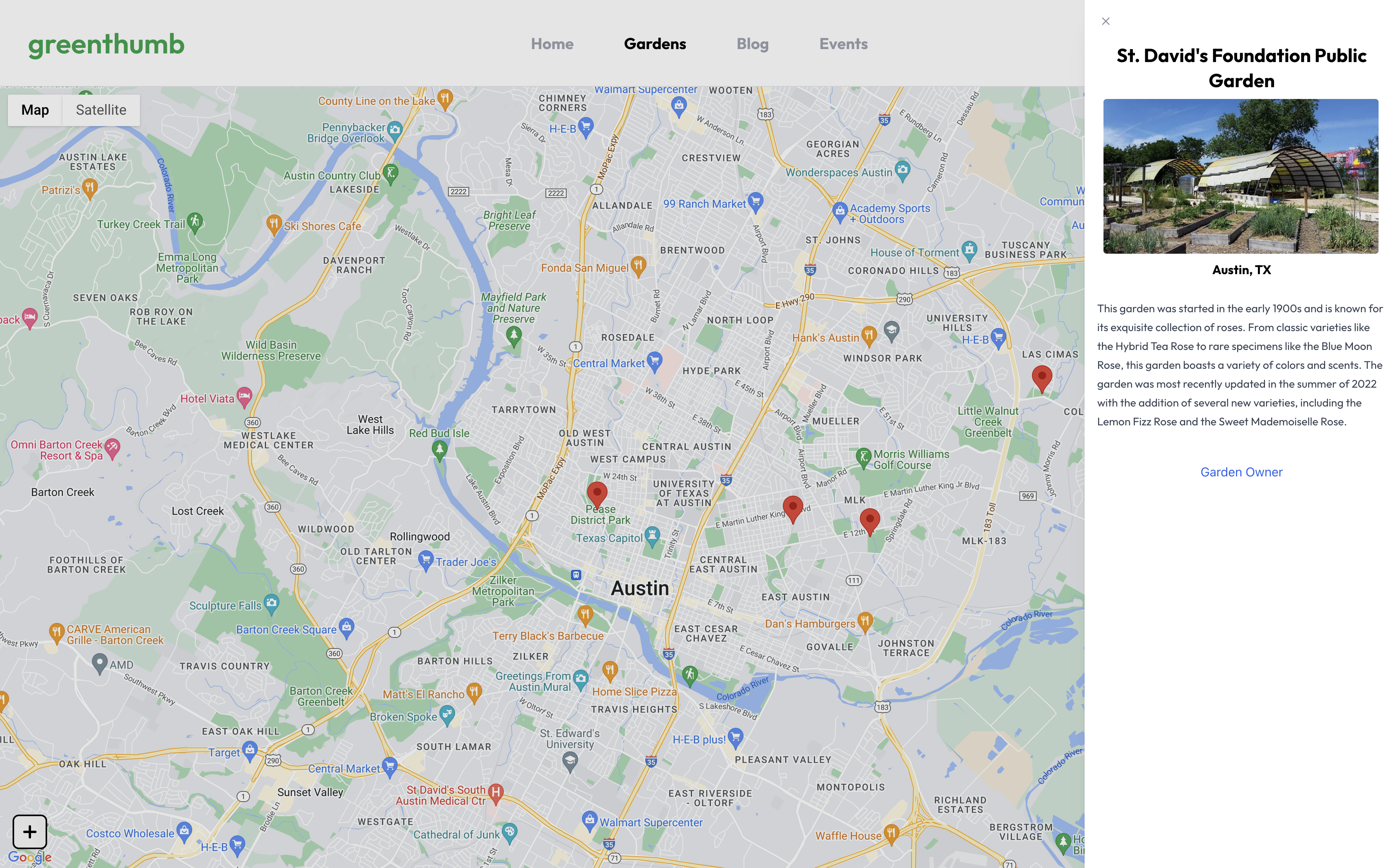Click the Terry Black's Barbecue label
This screenshot has height=868, width=1399.
(548, 636)
